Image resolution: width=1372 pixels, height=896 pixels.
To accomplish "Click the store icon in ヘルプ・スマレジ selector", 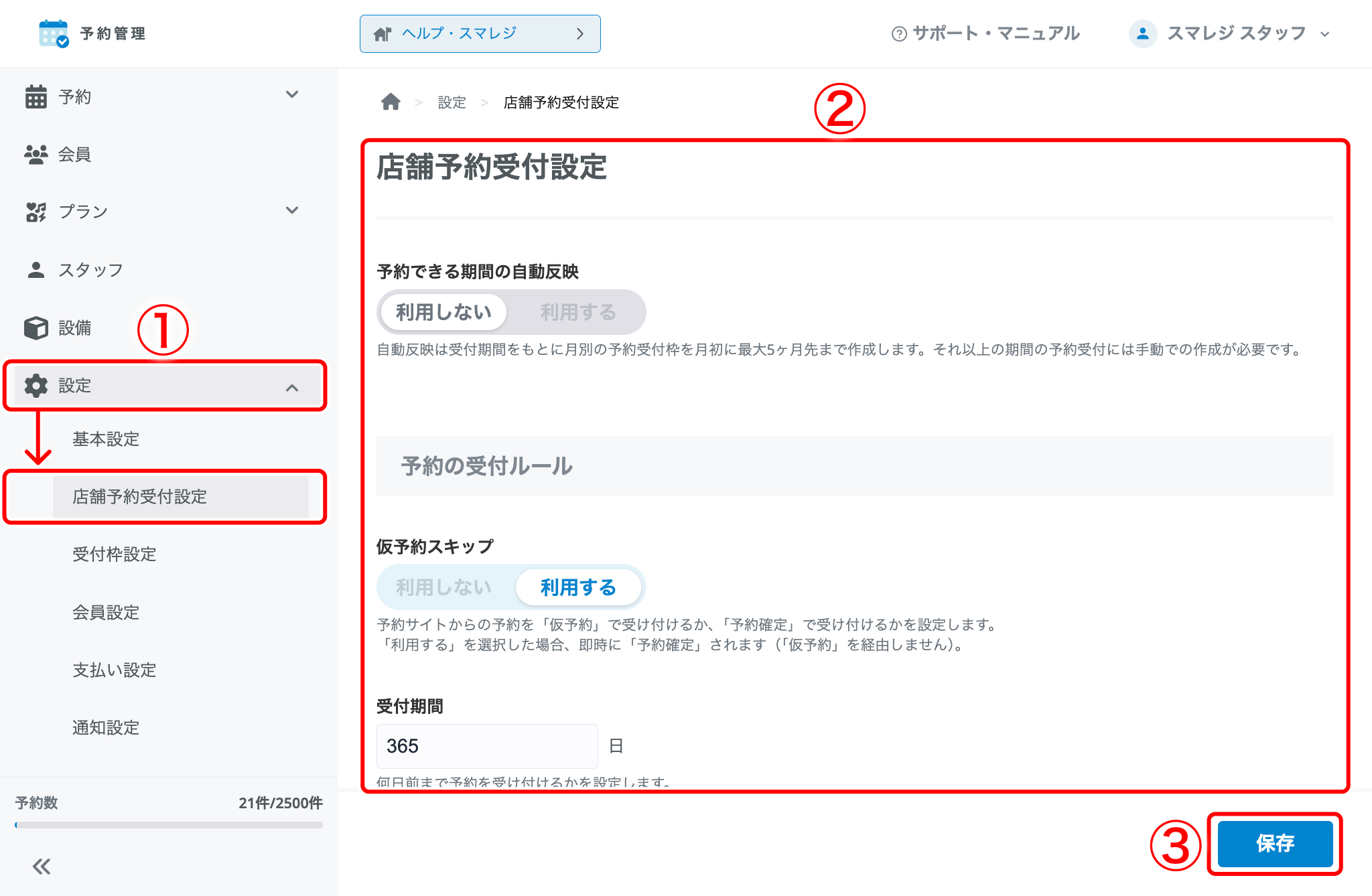I will [x=383, y=33].
